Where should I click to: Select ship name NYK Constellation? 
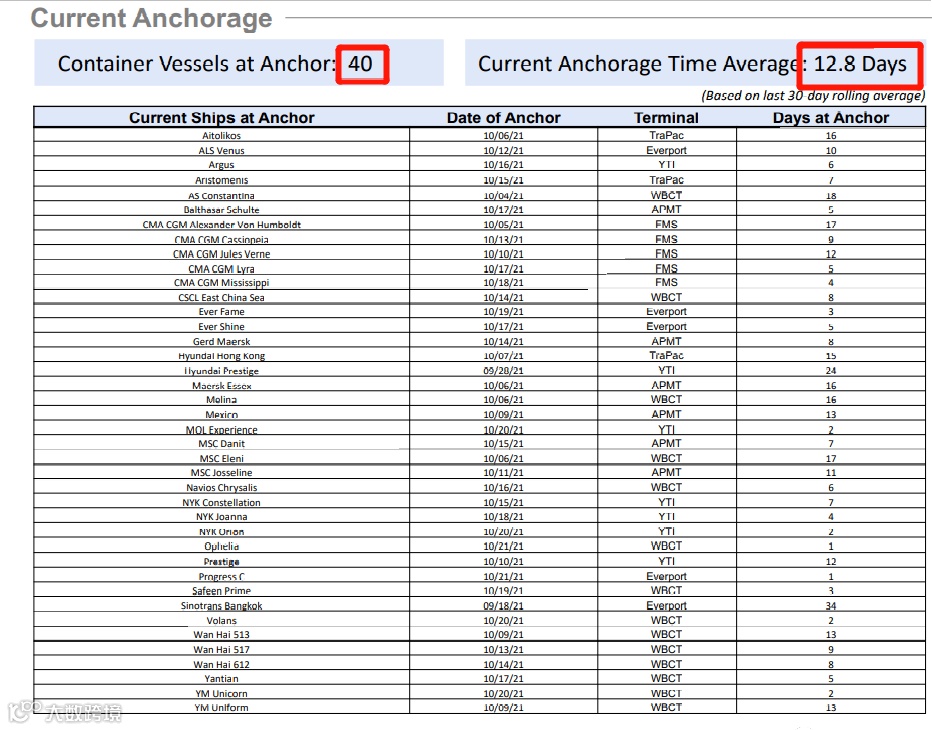(221, 502)
